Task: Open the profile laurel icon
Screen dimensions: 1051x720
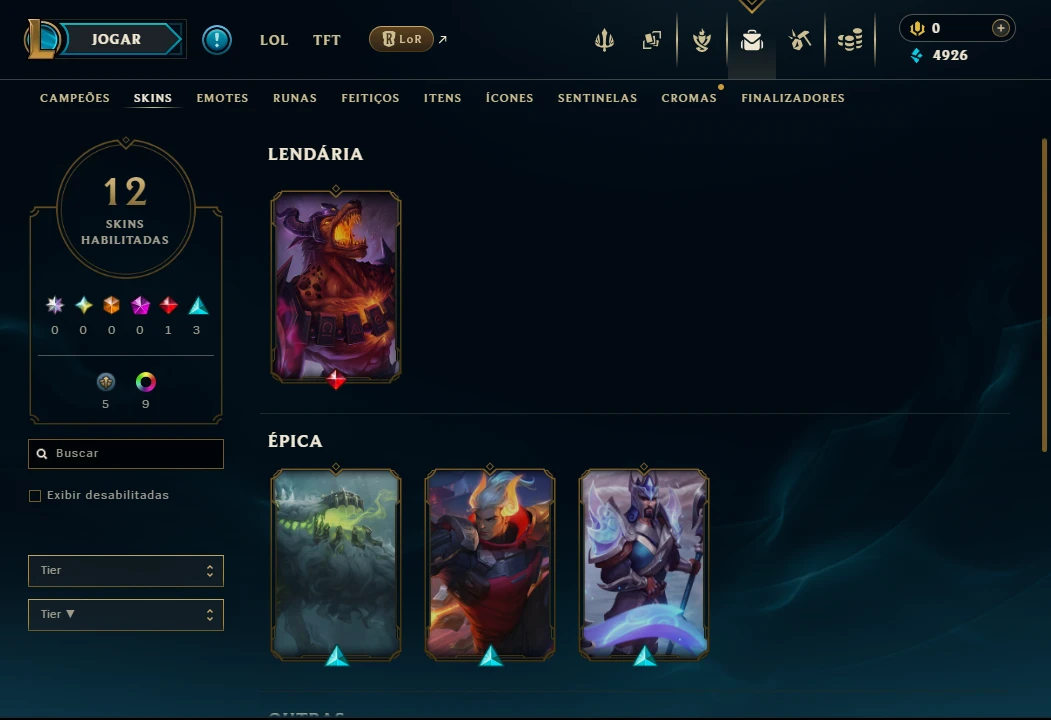Action: [x=702, y=40]
